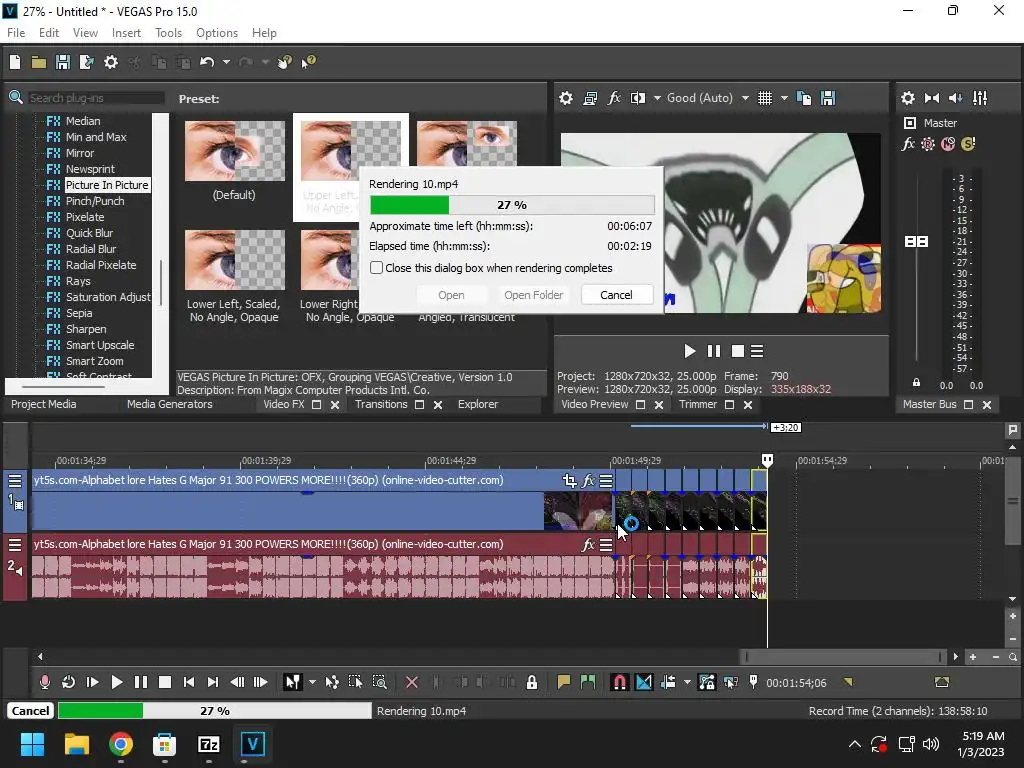Check 'Close this dialog box when rendering completes'
This screenshot has height=768, width=1024.
point(376,268)
